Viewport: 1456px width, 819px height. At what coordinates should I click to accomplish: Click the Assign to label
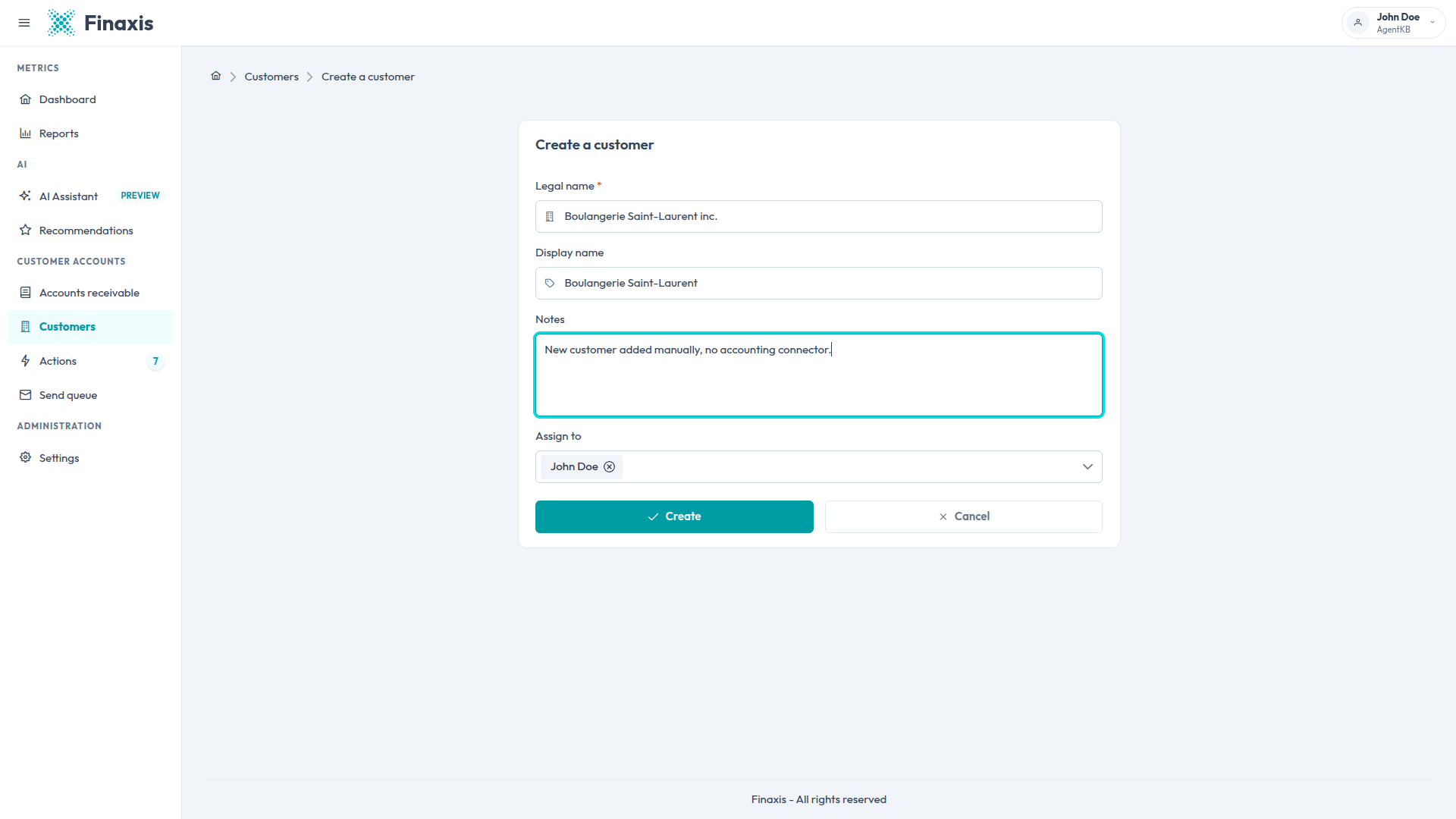pos(558,436)
